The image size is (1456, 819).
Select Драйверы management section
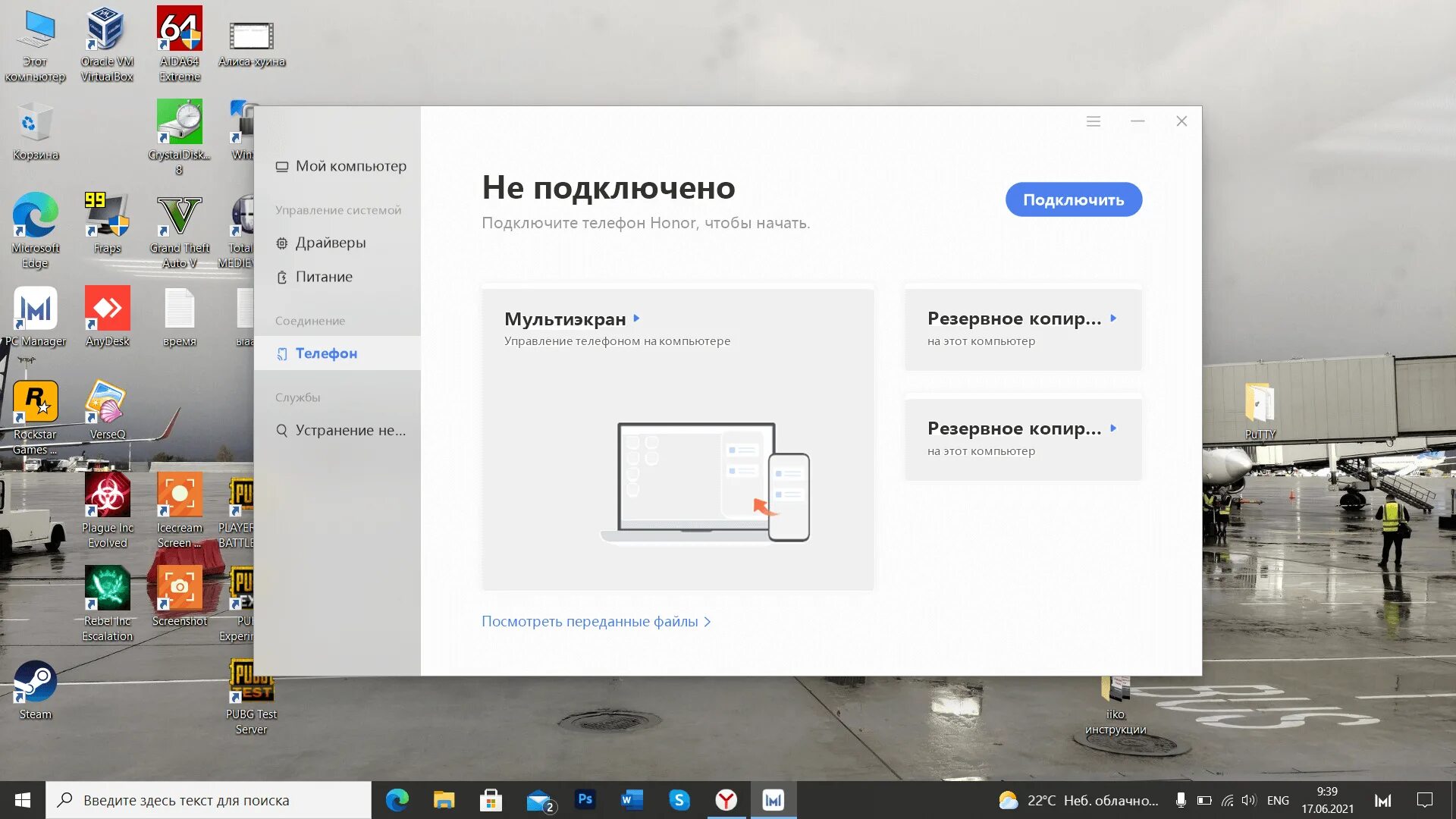pyautogui.click(x=329, y=242)
